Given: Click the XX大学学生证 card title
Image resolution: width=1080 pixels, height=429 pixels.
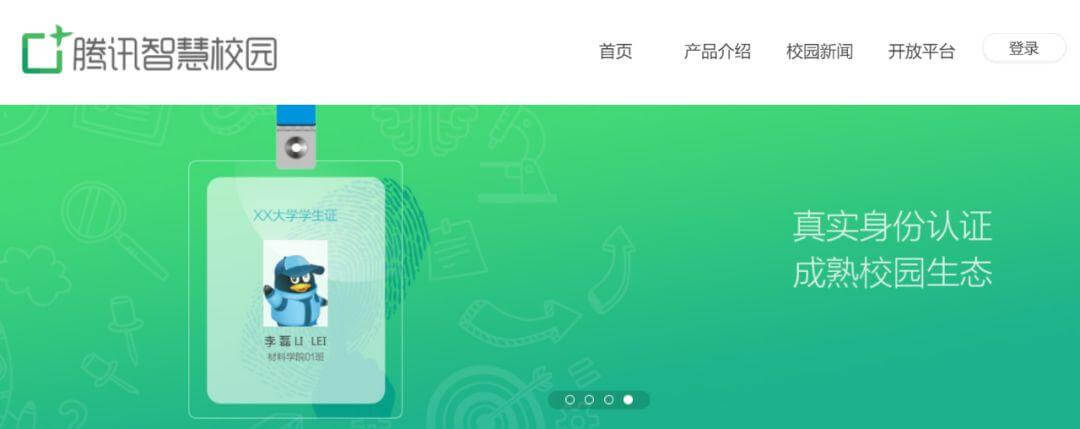Looking at the screenshot, I should pos(295,216).
